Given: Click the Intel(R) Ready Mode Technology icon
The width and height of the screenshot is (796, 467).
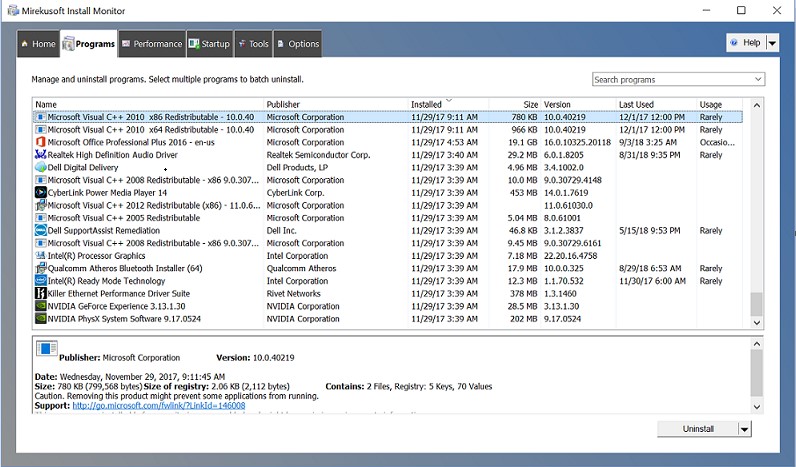Looking at the screenshot, I should coord(41,281).
